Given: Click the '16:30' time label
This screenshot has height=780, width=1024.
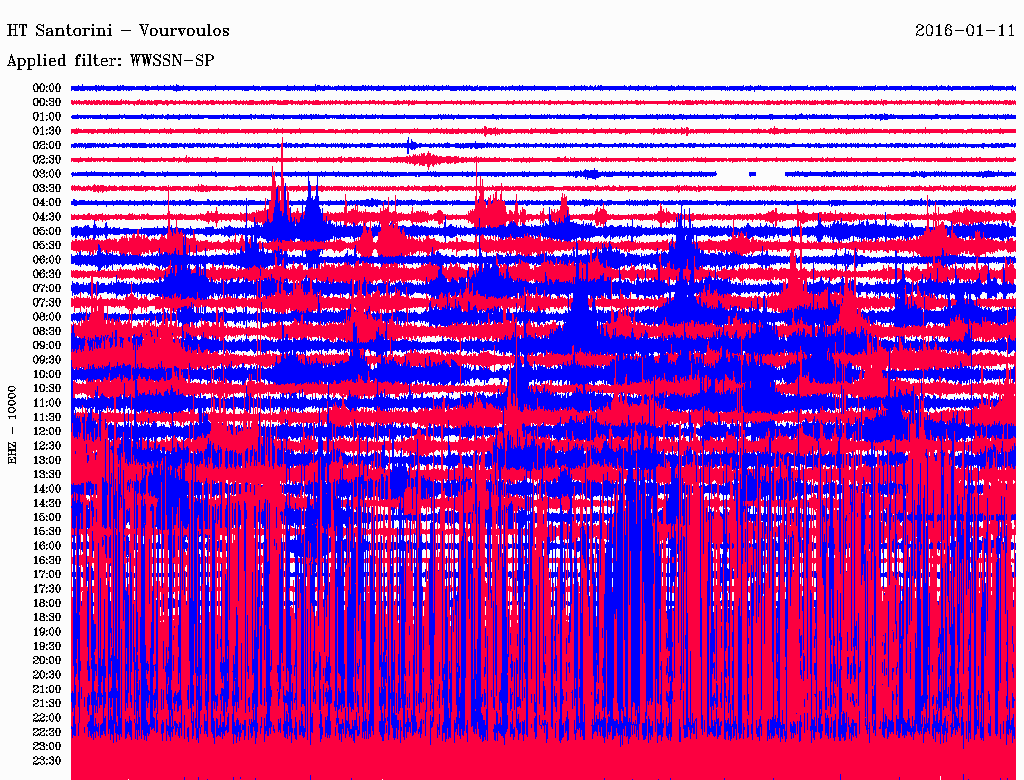Looking at the screenshot, I should pos(47,561).
